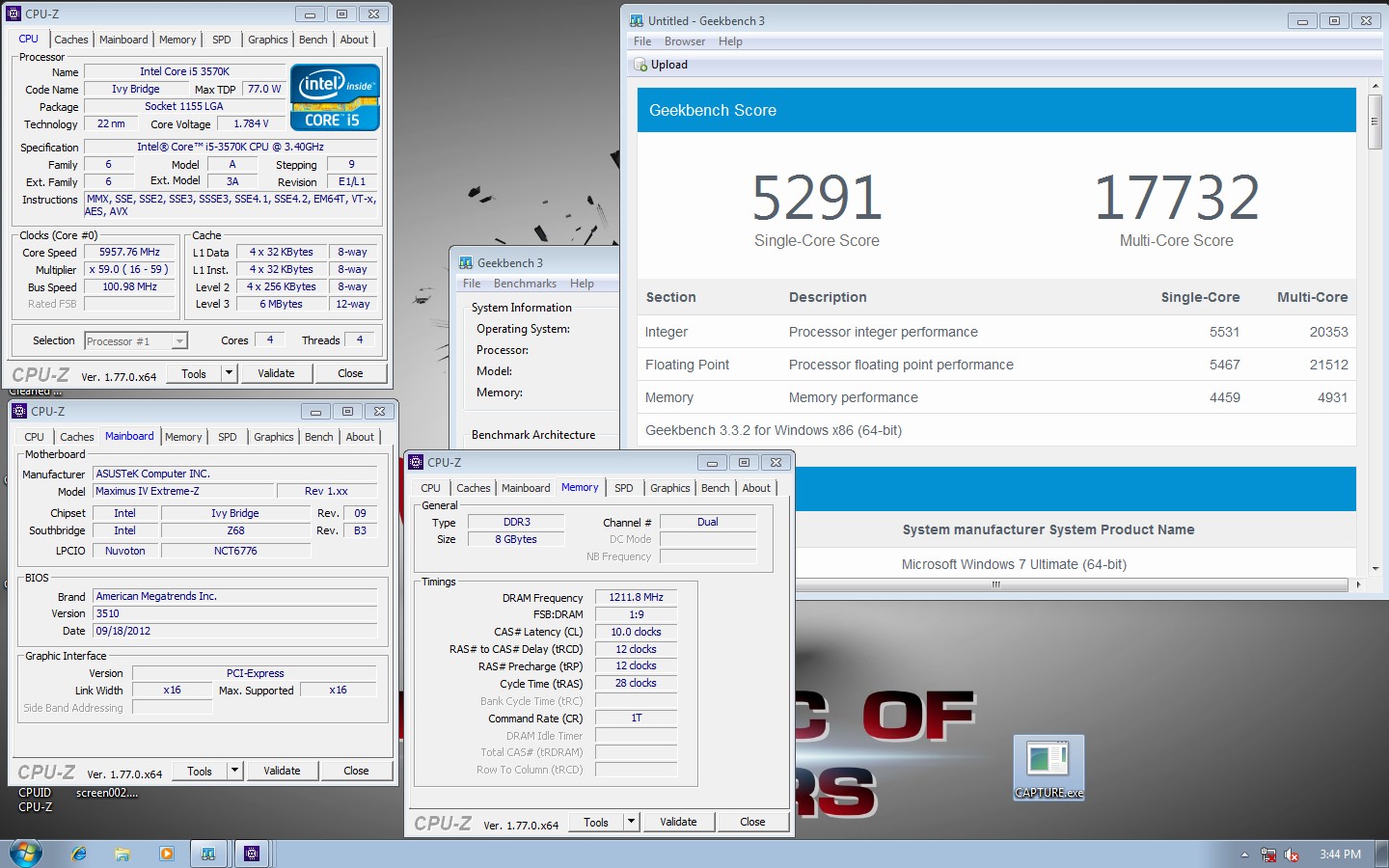1389x868 pixels.
Task: Click the Close button in CPU-Z CPU window
Action: point(350,373)
